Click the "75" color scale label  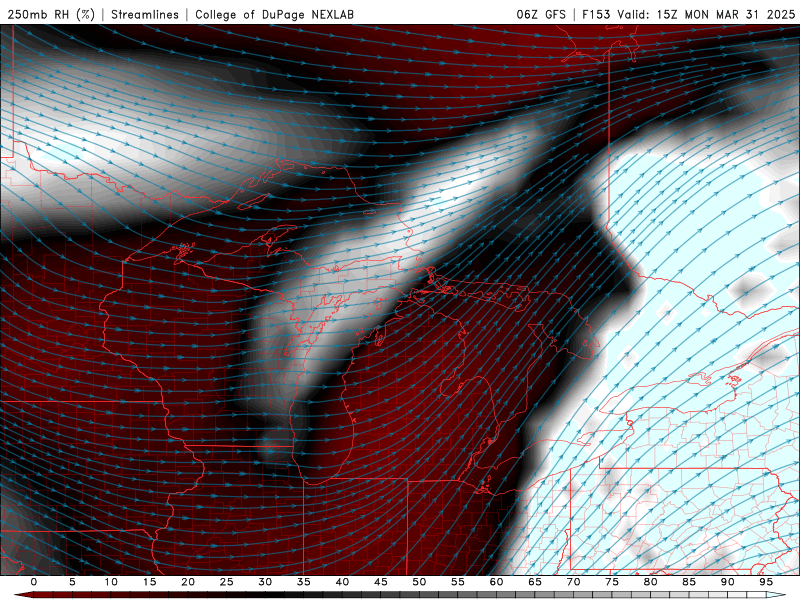(612, 582)
